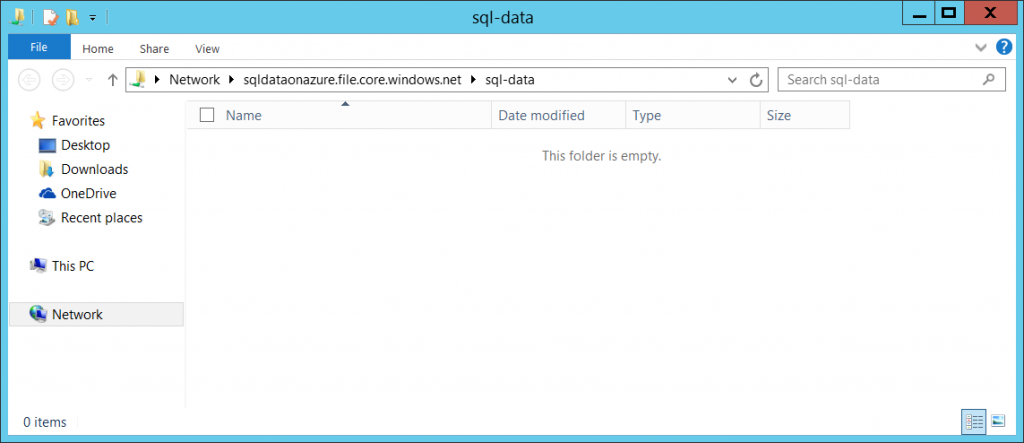
Task: Sort by Date modified column
Action: pyautogui.click(x=541, y=115)
